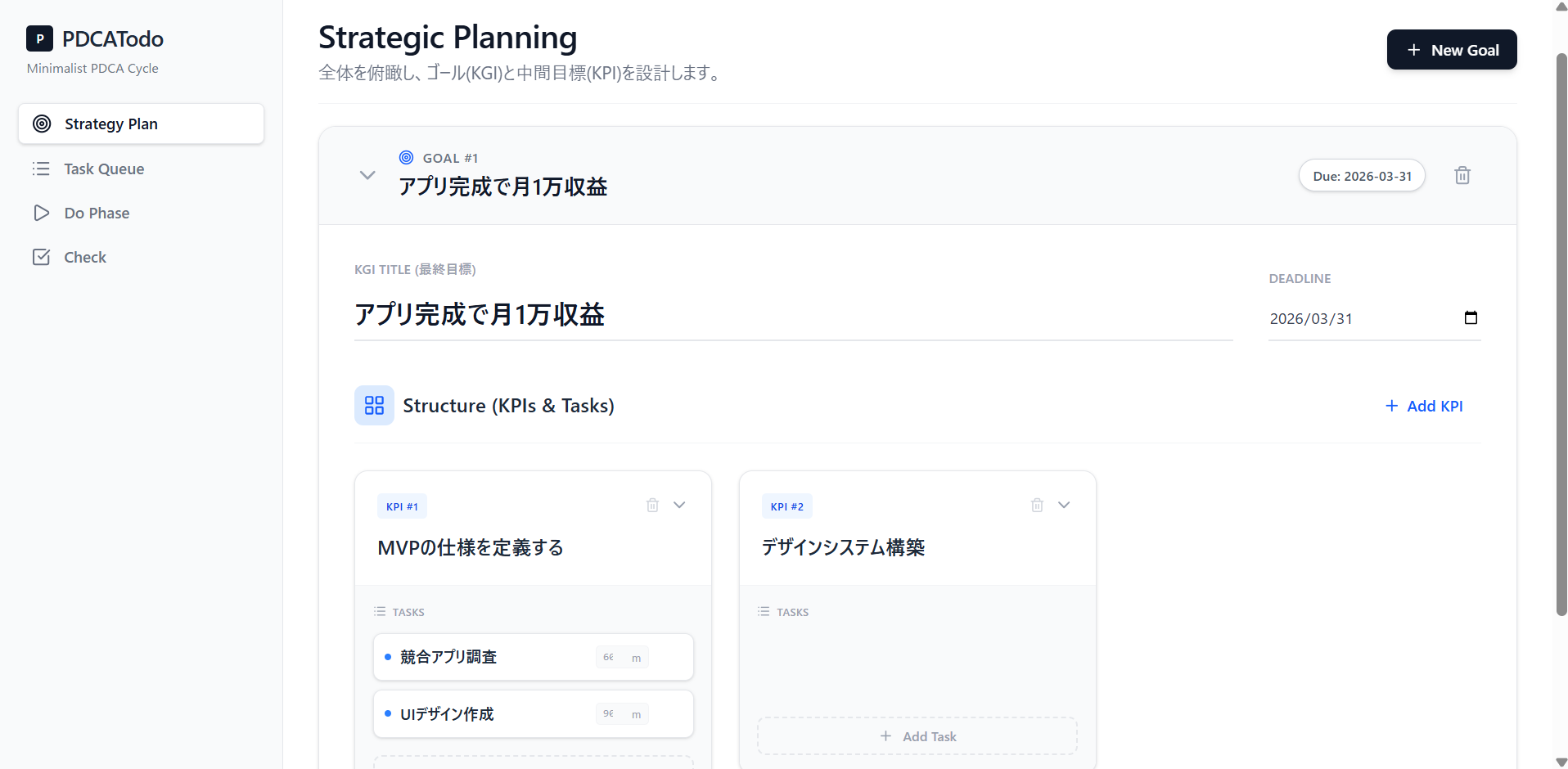1568x769 pixels.
Task: Click the Task Queue list icon
Action: point(42,169)
